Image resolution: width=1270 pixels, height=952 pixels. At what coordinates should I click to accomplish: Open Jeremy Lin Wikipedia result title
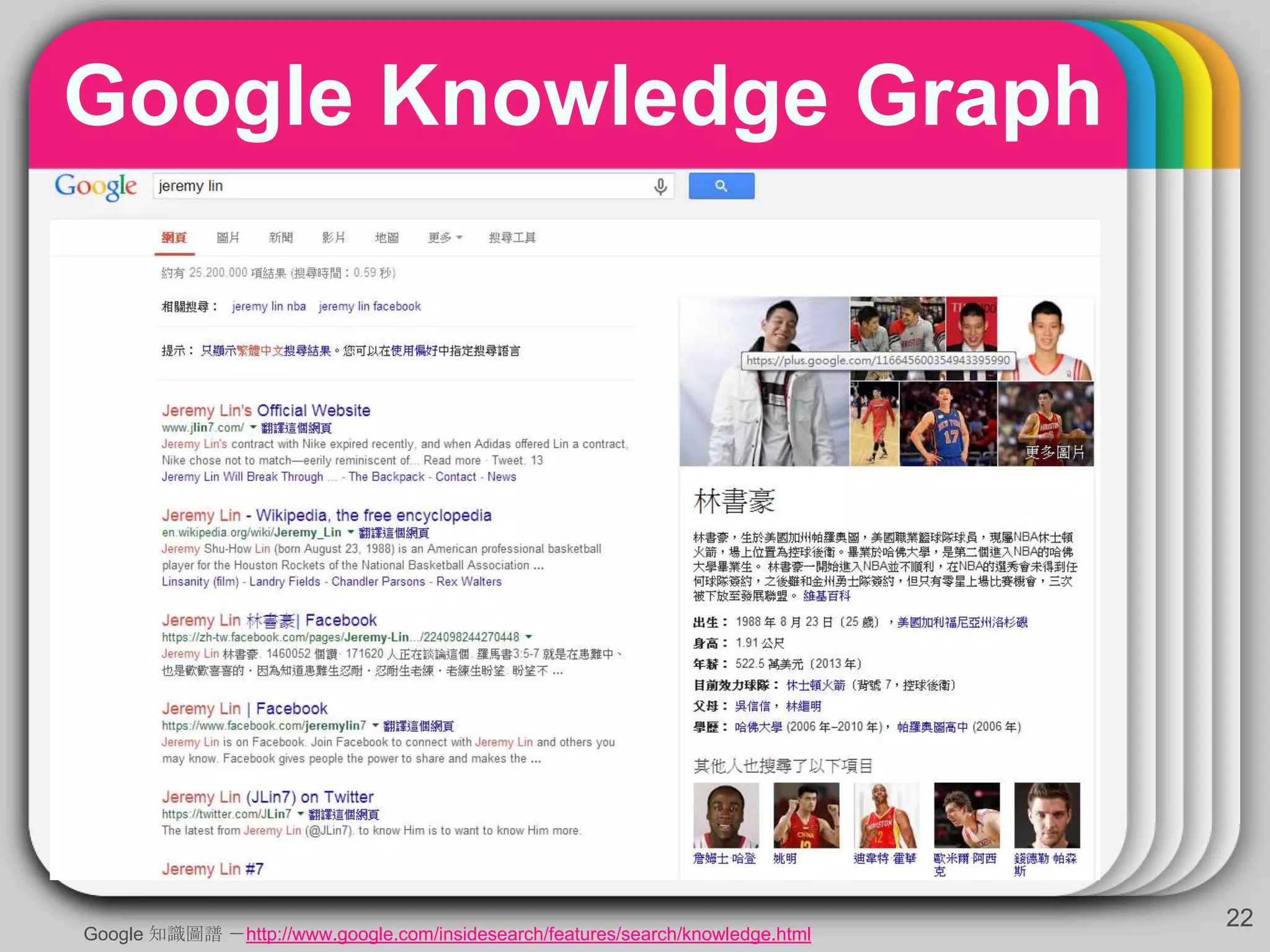327,515
